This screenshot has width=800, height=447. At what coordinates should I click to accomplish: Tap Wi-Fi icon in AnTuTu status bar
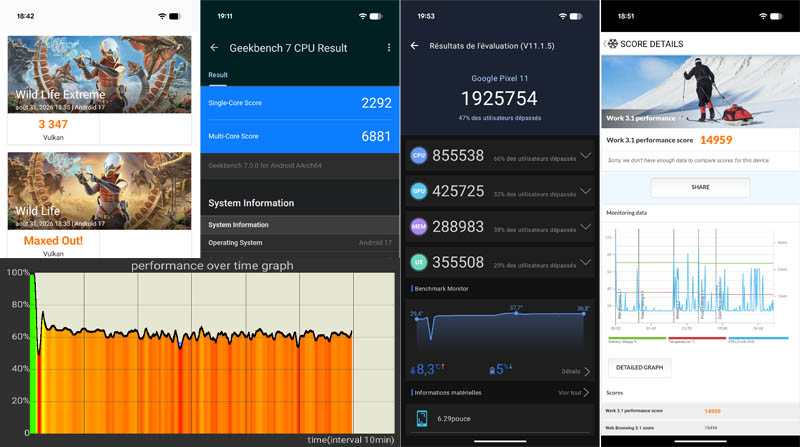coord(562,16)
